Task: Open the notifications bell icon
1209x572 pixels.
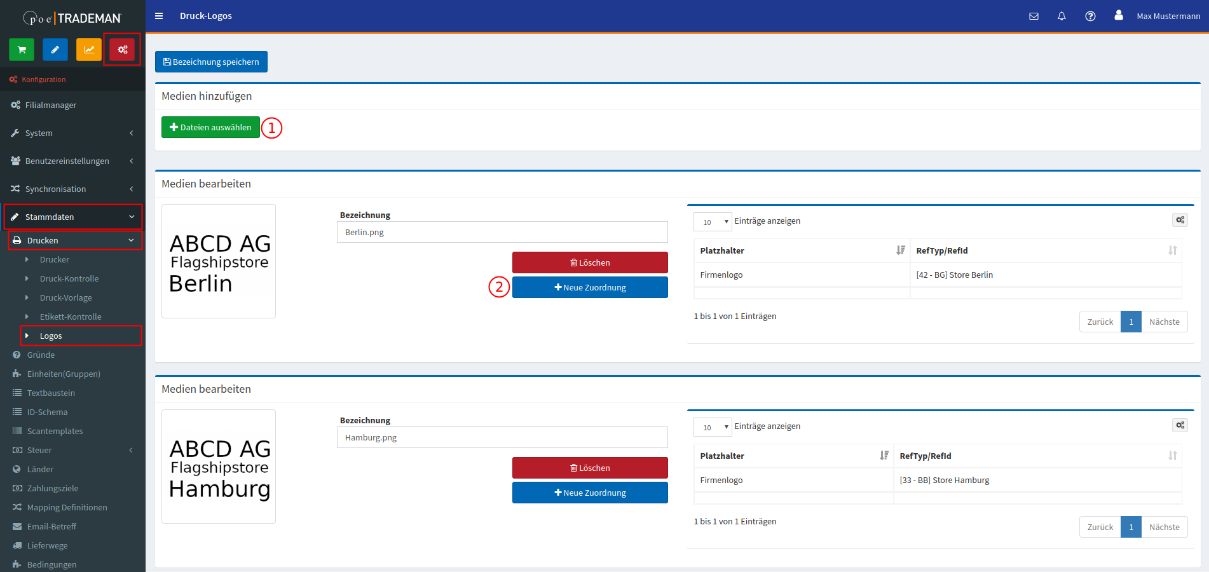Action: [1062, 17]
